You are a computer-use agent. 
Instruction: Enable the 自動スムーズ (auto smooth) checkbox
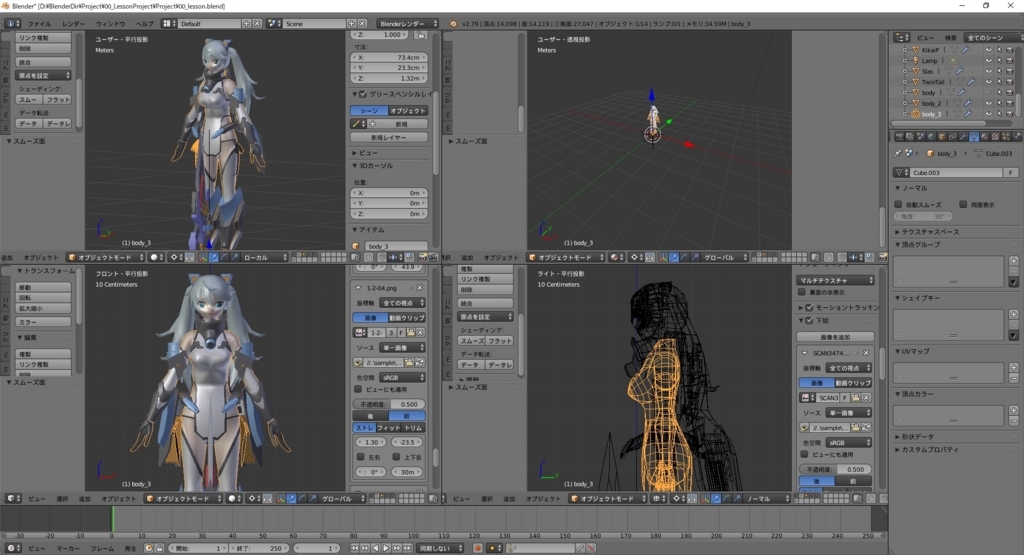click(898, 204)
